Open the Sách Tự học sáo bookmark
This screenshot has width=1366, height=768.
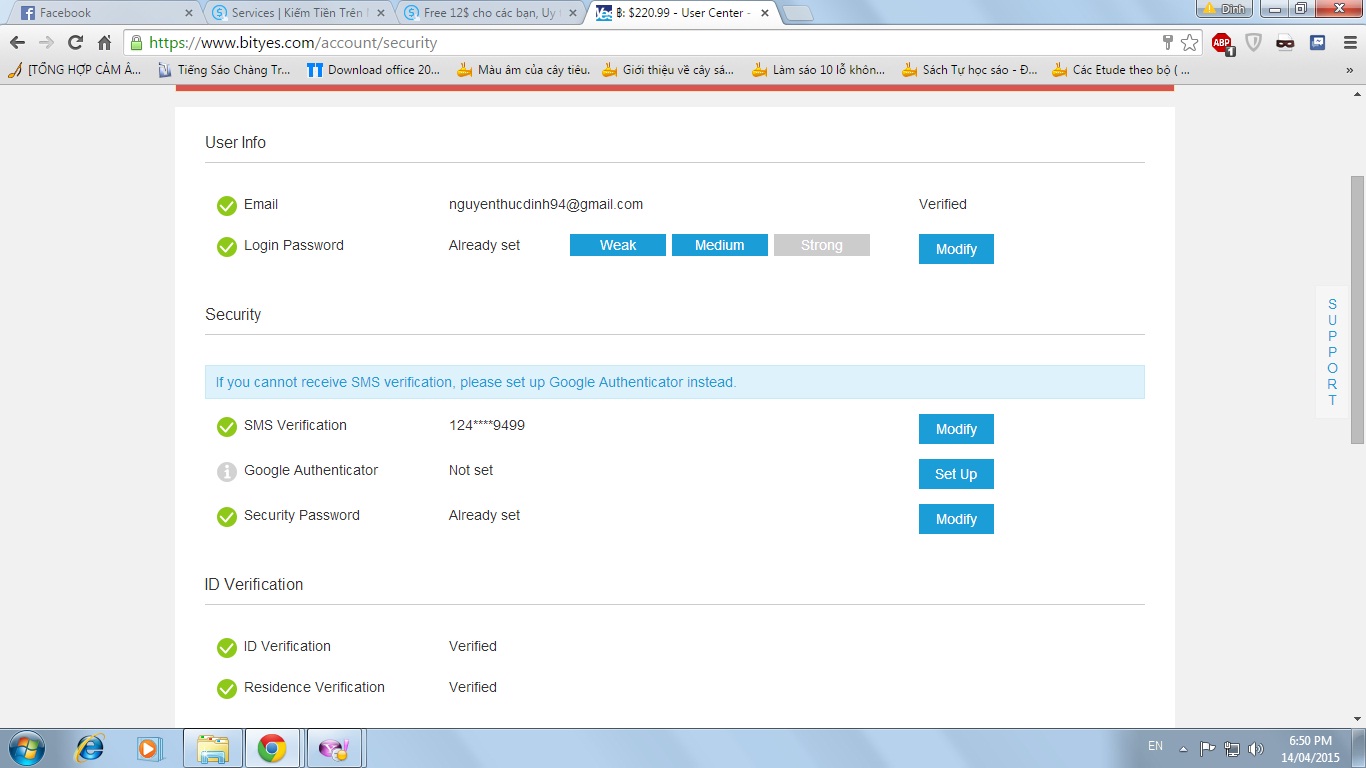(969, 70)
